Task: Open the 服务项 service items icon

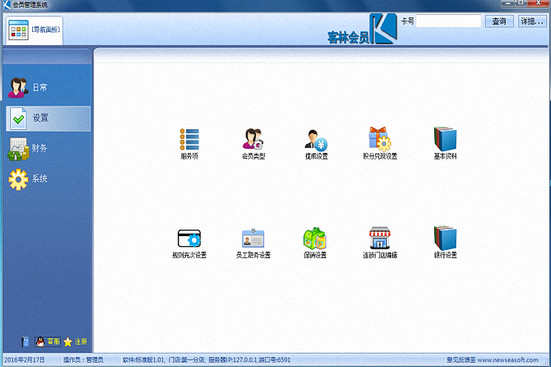Action: (x=189, y=143)
